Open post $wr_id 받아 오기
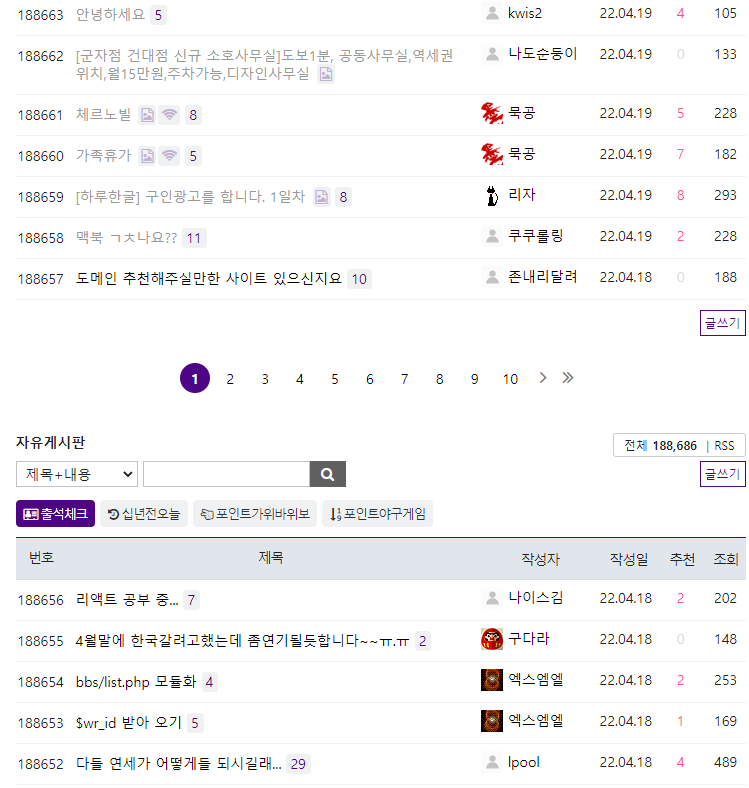 coord(129,723)
